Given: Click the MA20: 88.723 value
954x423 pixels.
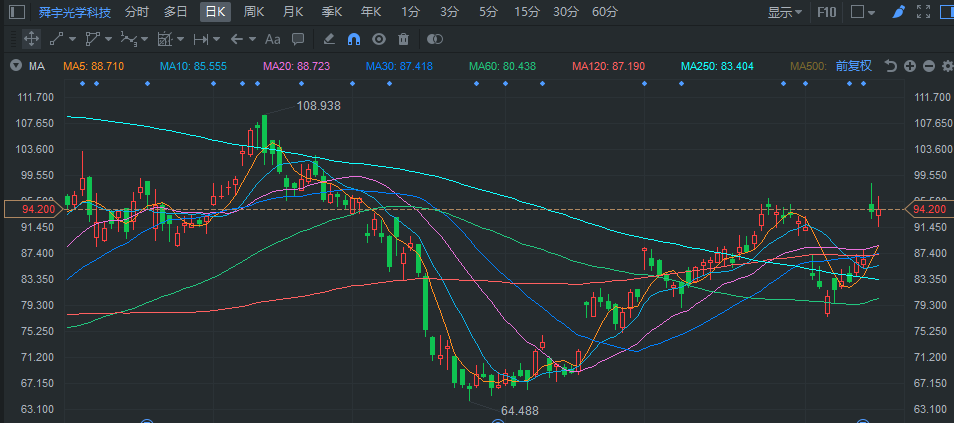Looking at the screenshot, I should click(296, 66).
